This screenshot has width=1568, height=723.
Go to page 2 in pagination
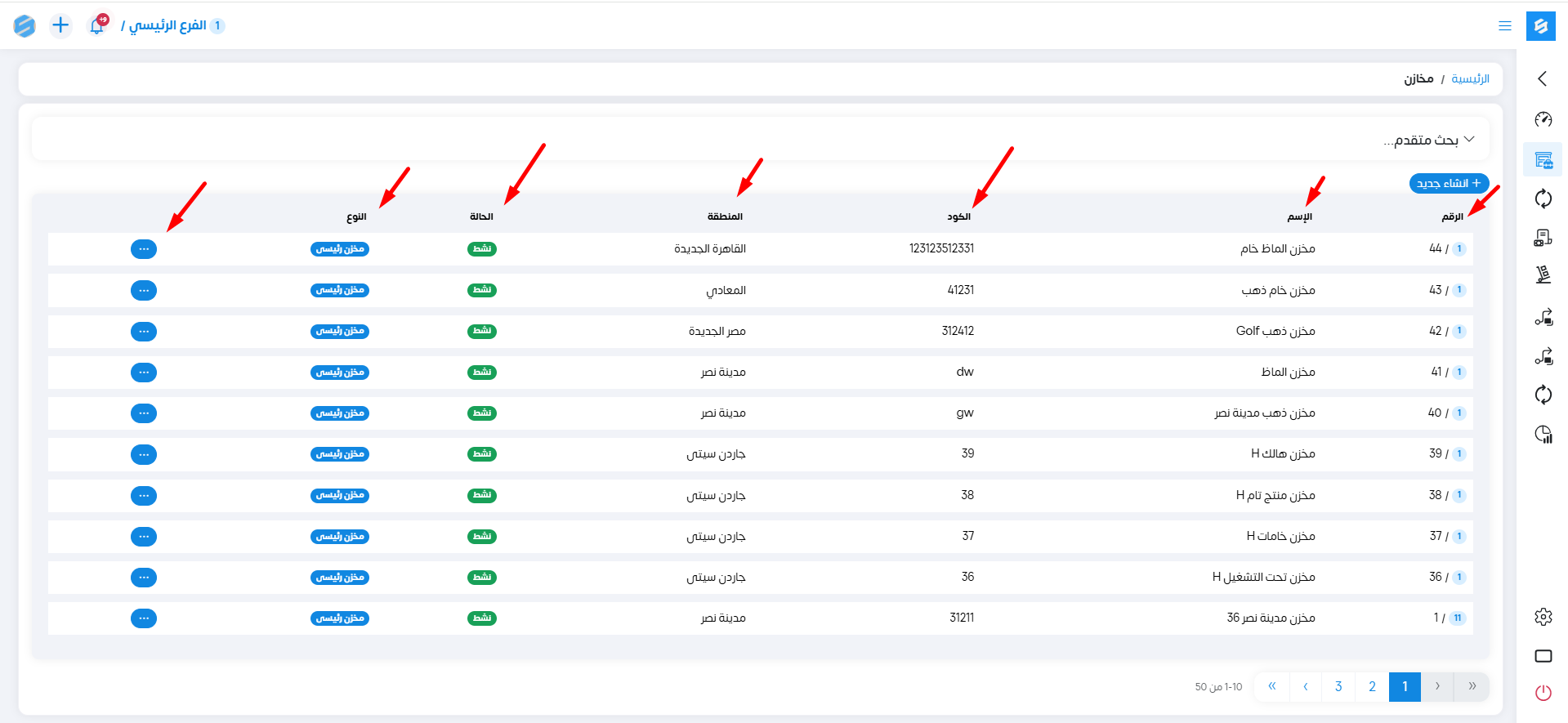point(1372,686)
